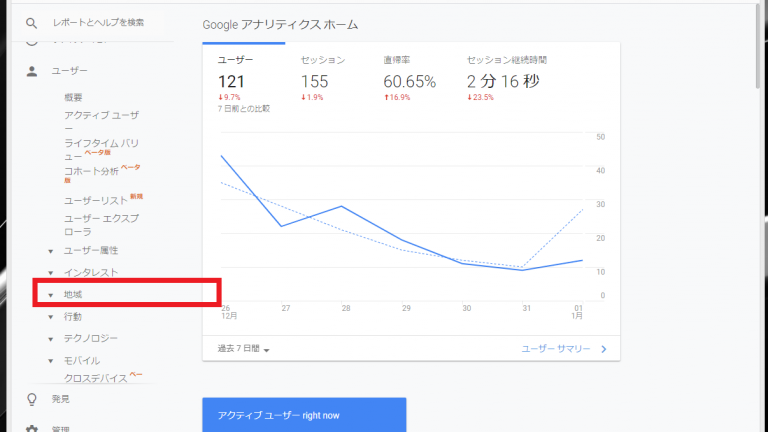Open the クロスデバイス report

[103, 378]
